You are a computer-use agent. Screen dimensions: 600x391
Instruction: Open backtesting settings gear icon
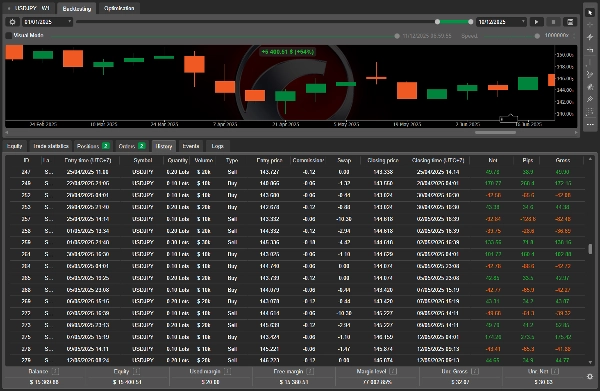(x=12, y=22)
